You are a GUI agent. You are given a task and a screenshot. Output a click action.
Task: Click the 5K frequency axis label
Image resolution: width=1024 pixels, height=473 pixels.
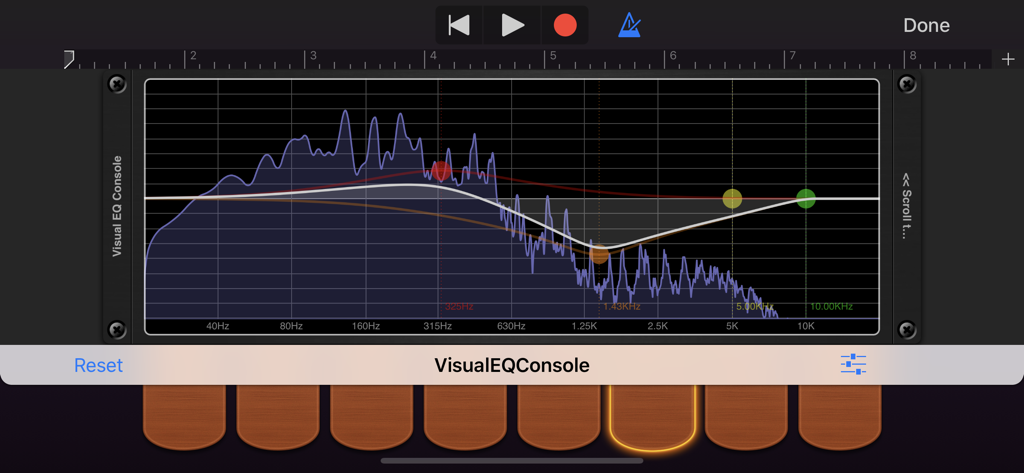pos(732,326)
